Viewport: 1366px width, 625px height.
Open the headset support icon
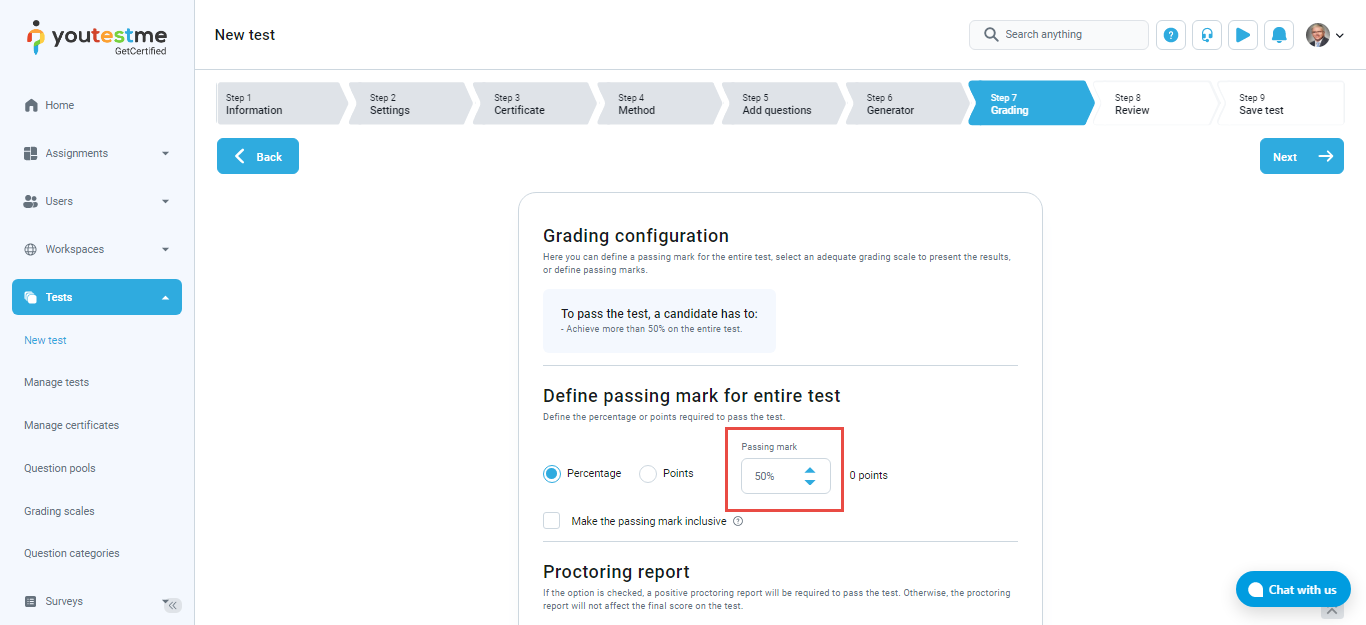coord(1207,35)
